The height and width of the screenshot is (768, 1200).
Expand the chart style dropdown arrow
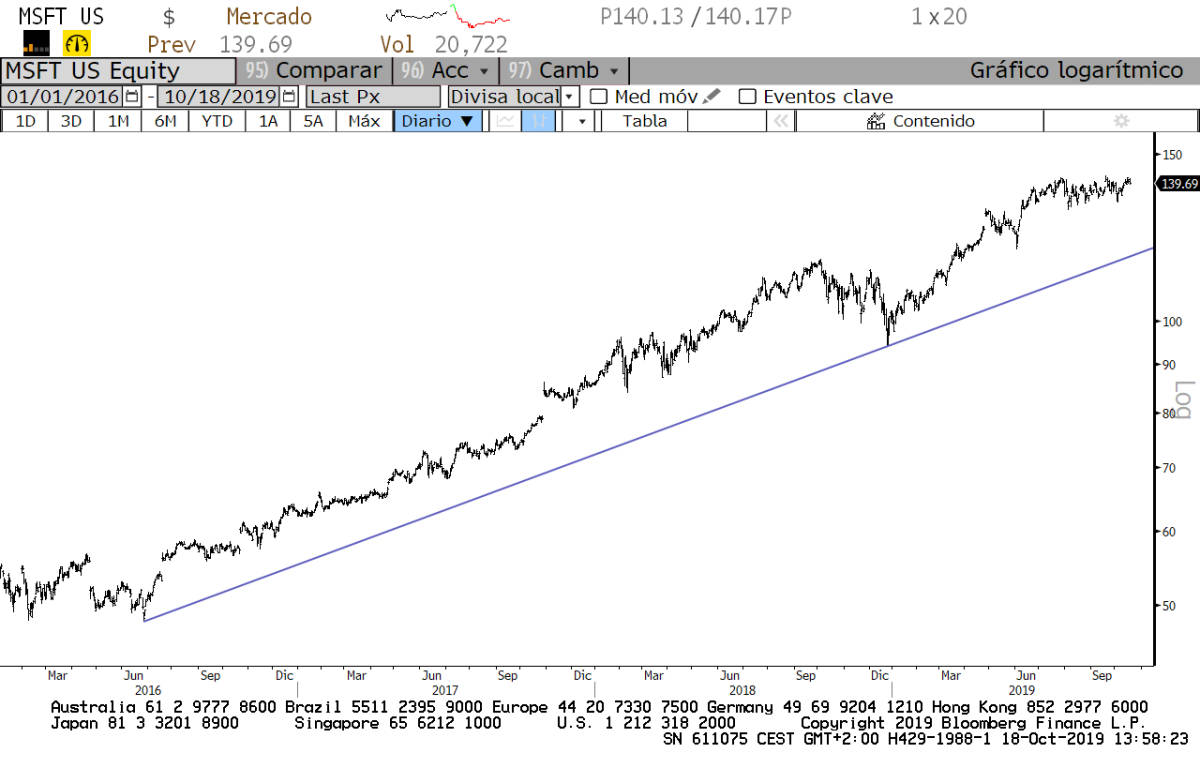(580, 121)
